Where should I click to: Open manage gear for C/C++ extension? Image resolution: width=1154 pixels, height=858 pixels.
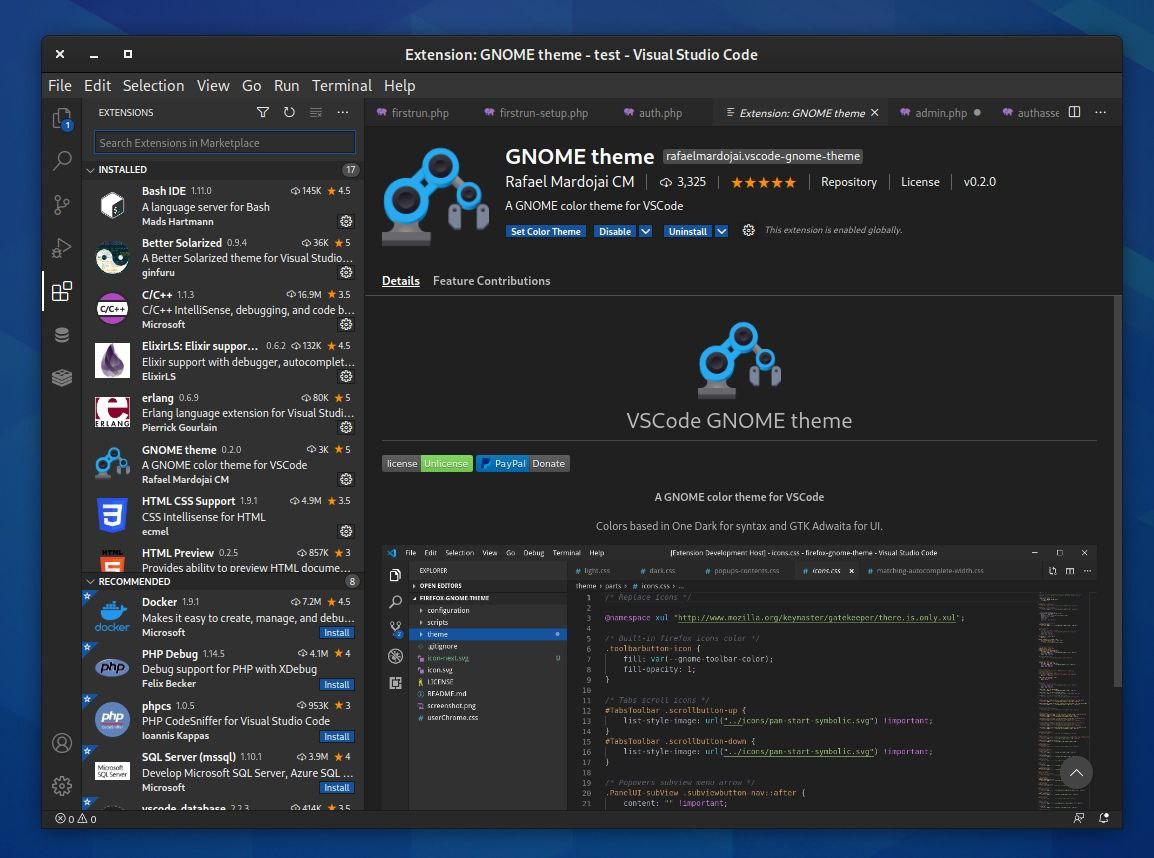(x=346, y=325)
